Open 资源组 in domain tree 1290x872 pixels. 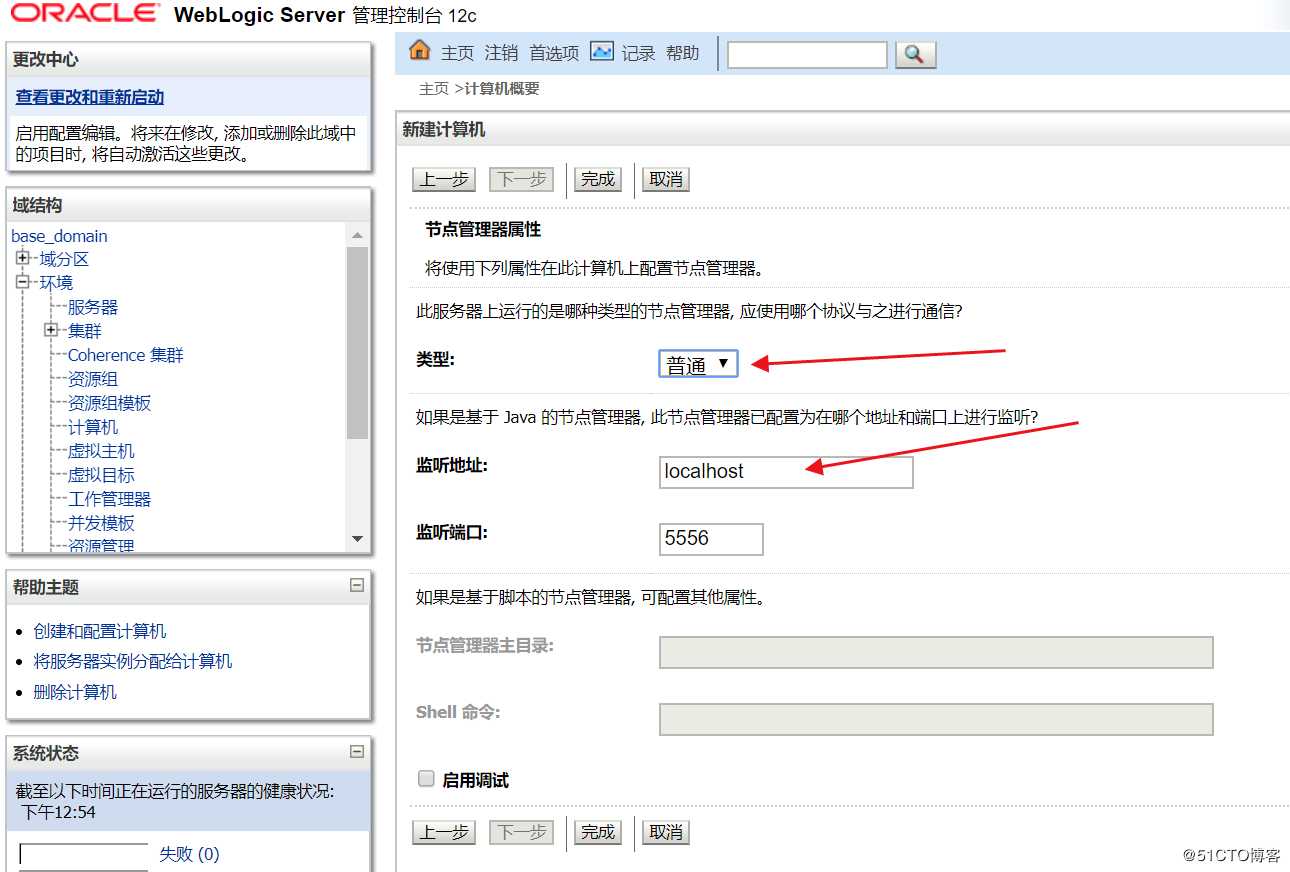tap(93, 379)
